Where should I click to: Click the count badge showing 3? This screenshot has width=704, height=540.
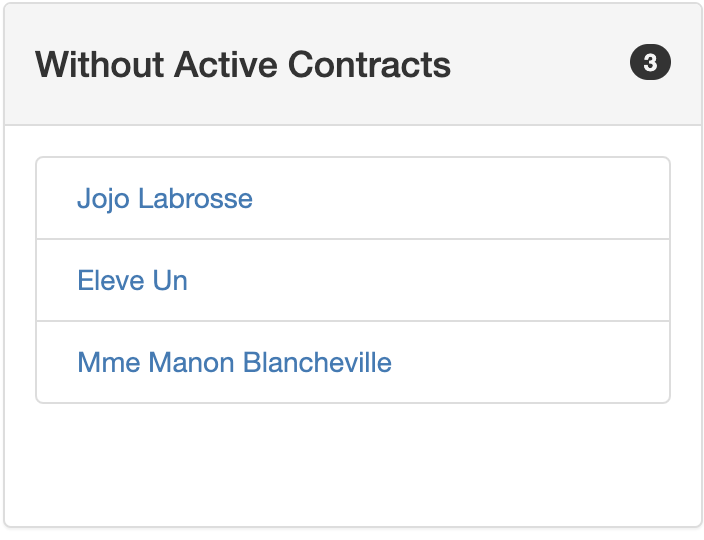(x=650, y=64)
